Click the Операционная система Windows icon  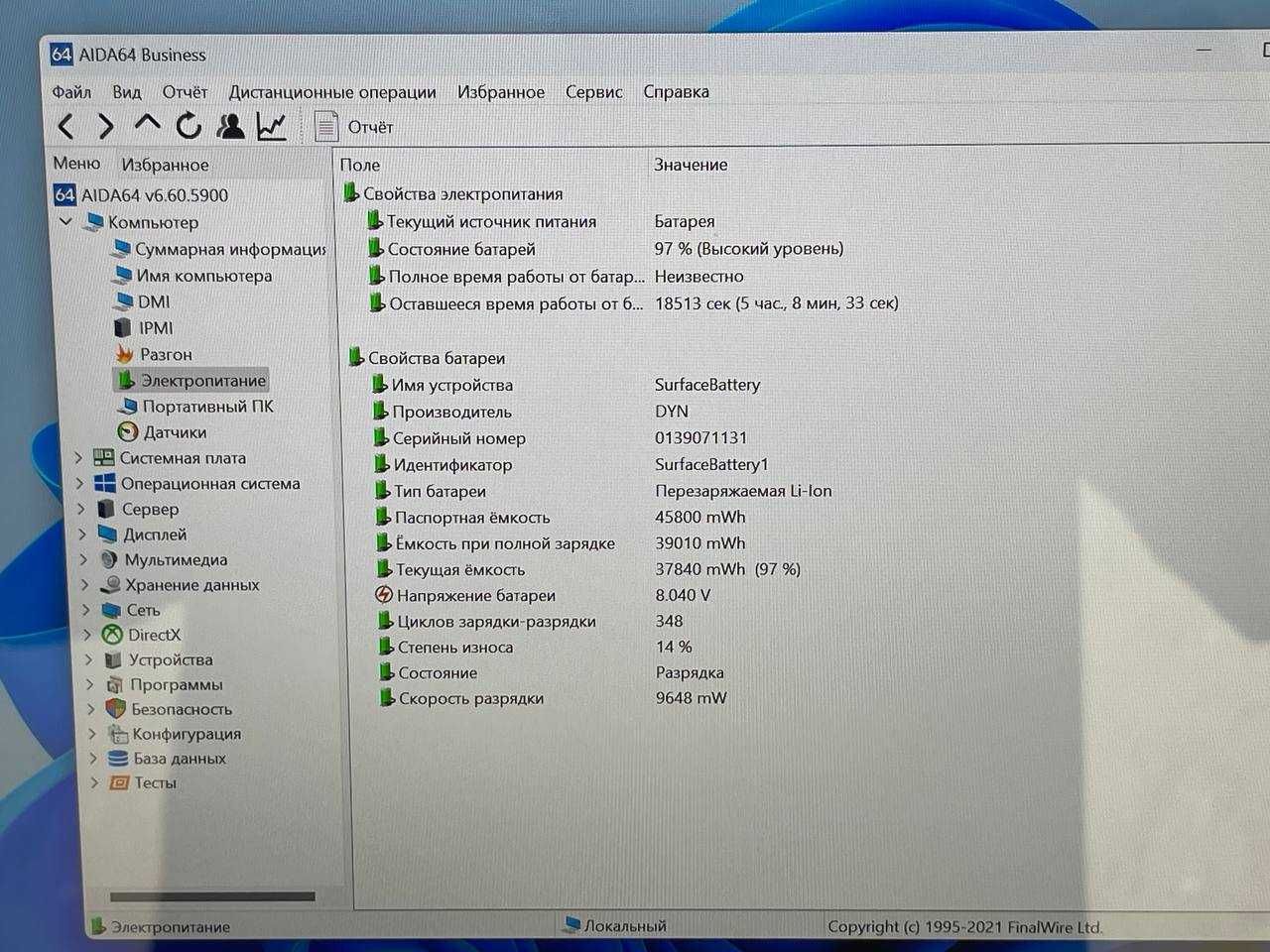(x=104, y=484)
